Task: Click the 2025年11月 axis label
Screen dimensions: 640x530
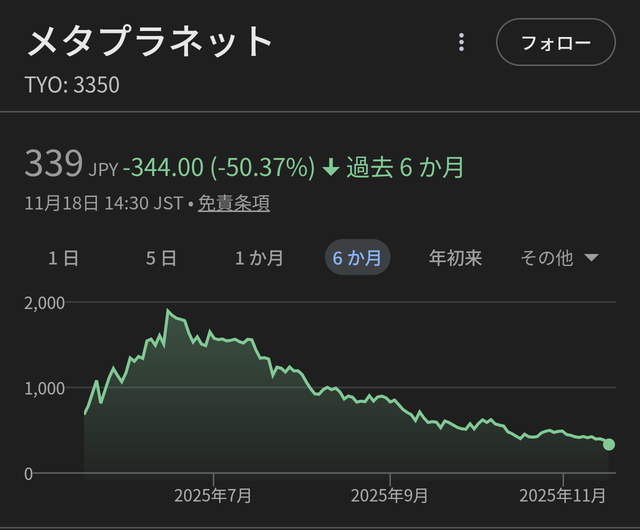Action: point(563,495)
